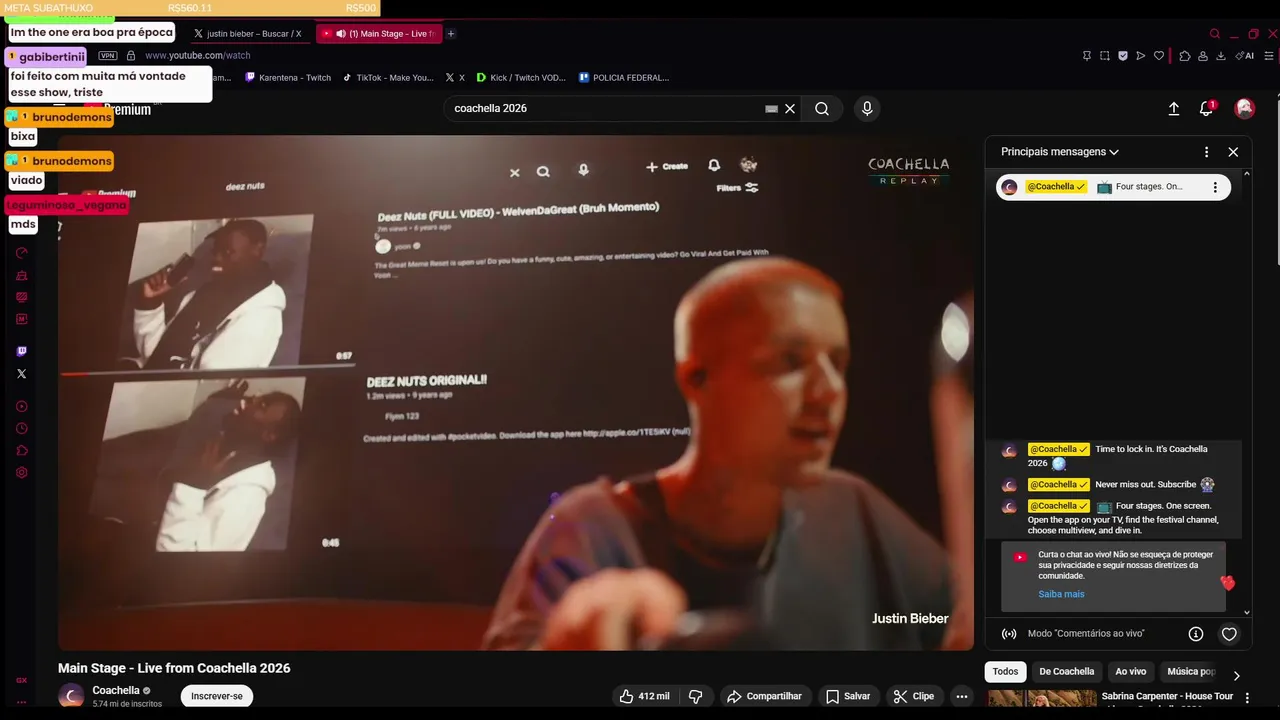Open the sidebar player icon
The height and width of the screenshot is (720, 1280).
(22, 406)
